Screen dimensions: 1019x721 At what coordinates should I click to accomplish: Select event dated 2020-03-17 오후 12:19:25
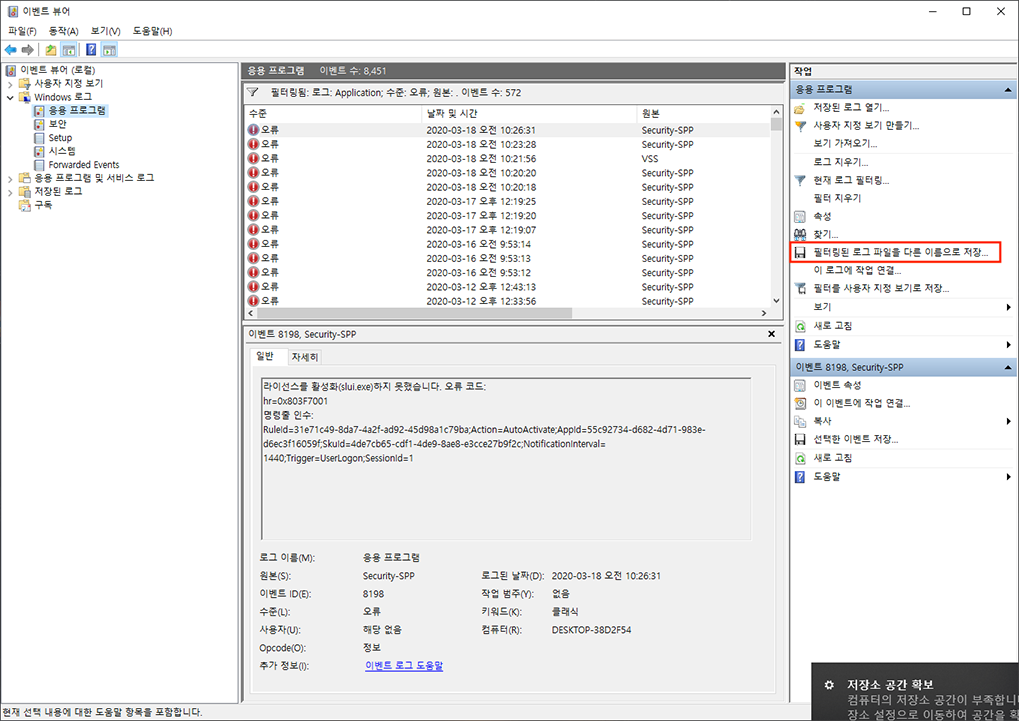(x=508, y=202)
